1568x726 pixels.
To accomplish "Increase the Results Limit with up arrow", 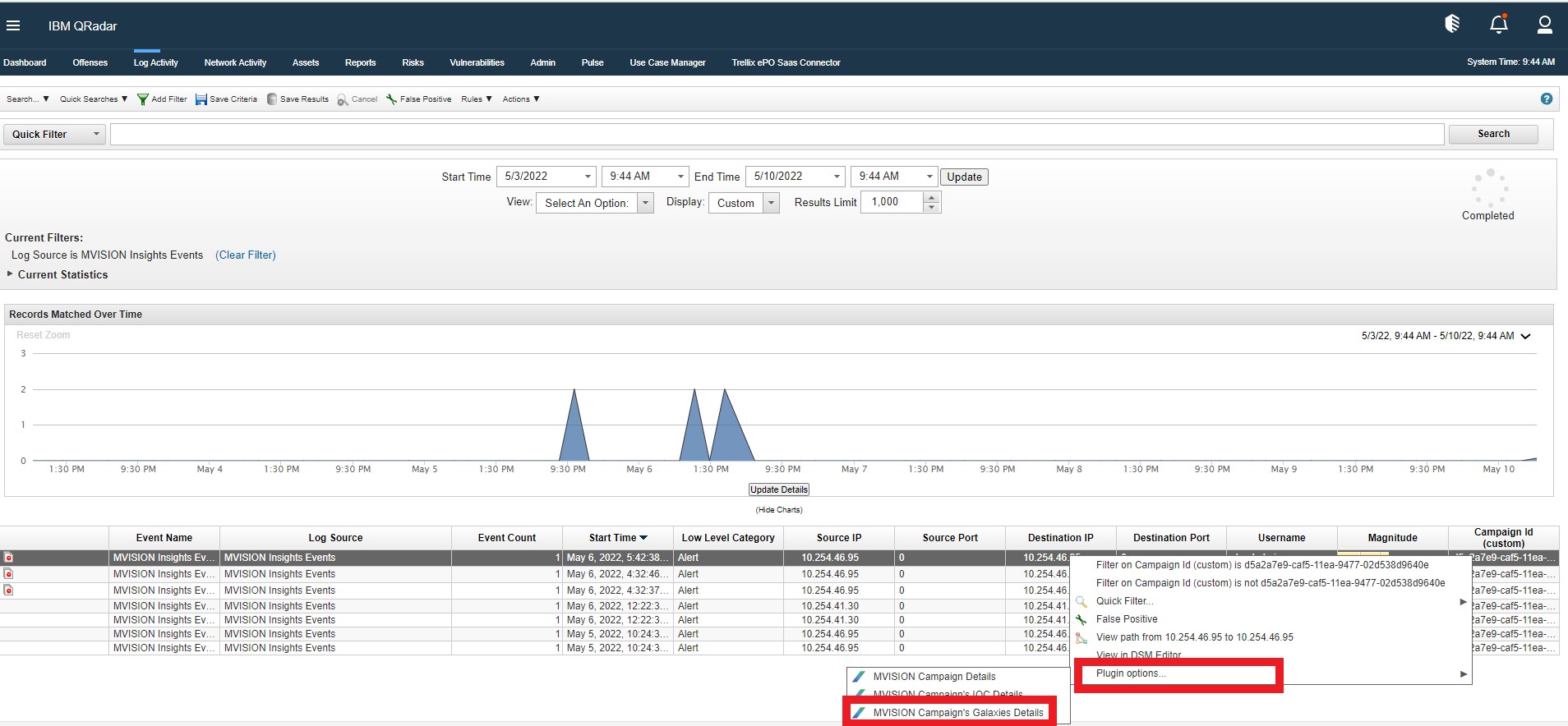I will click(931, 197).
